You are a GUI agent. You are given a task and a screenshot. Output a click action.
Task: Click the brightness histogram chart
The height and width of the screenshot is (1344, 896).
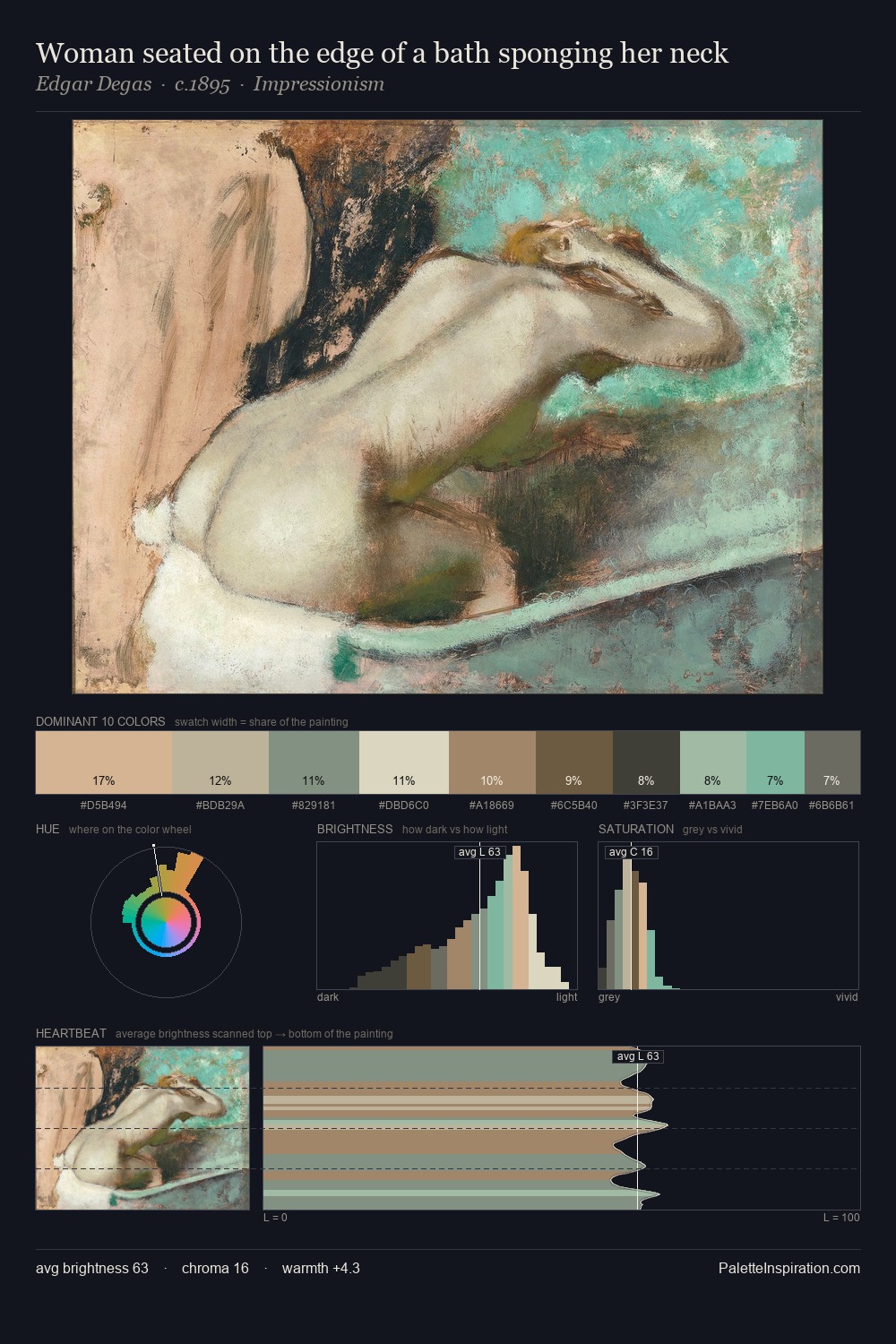tap(447, 916)
